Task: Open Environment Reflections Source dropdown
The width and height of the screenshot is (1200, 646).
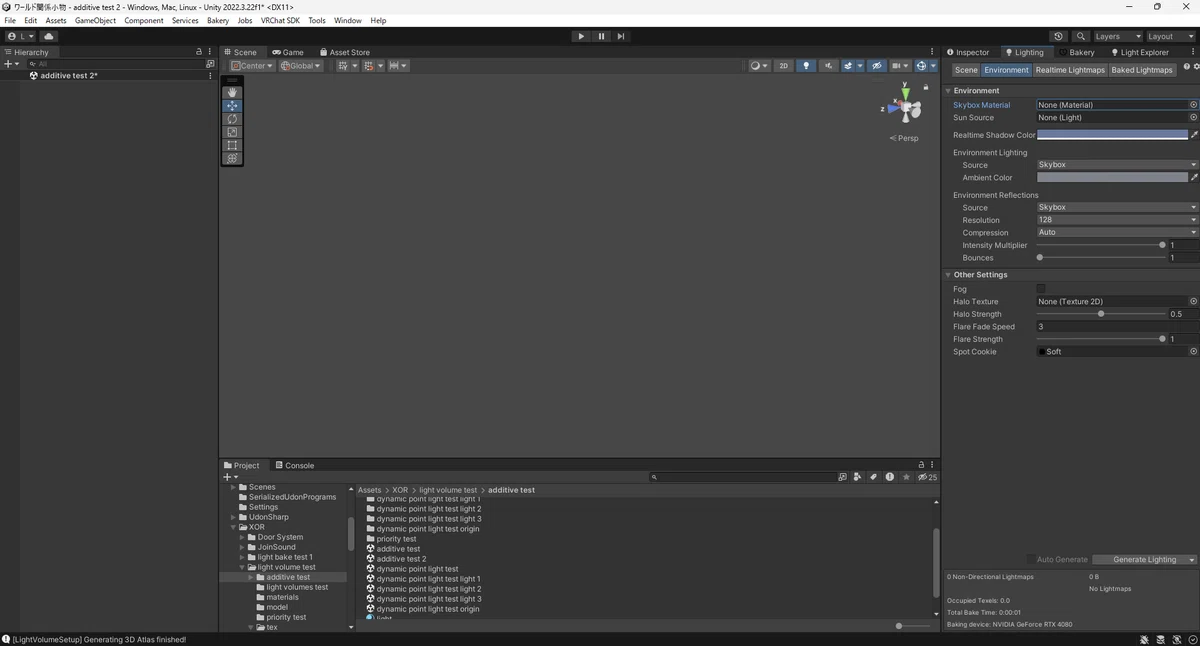Action: [1117, 207]
